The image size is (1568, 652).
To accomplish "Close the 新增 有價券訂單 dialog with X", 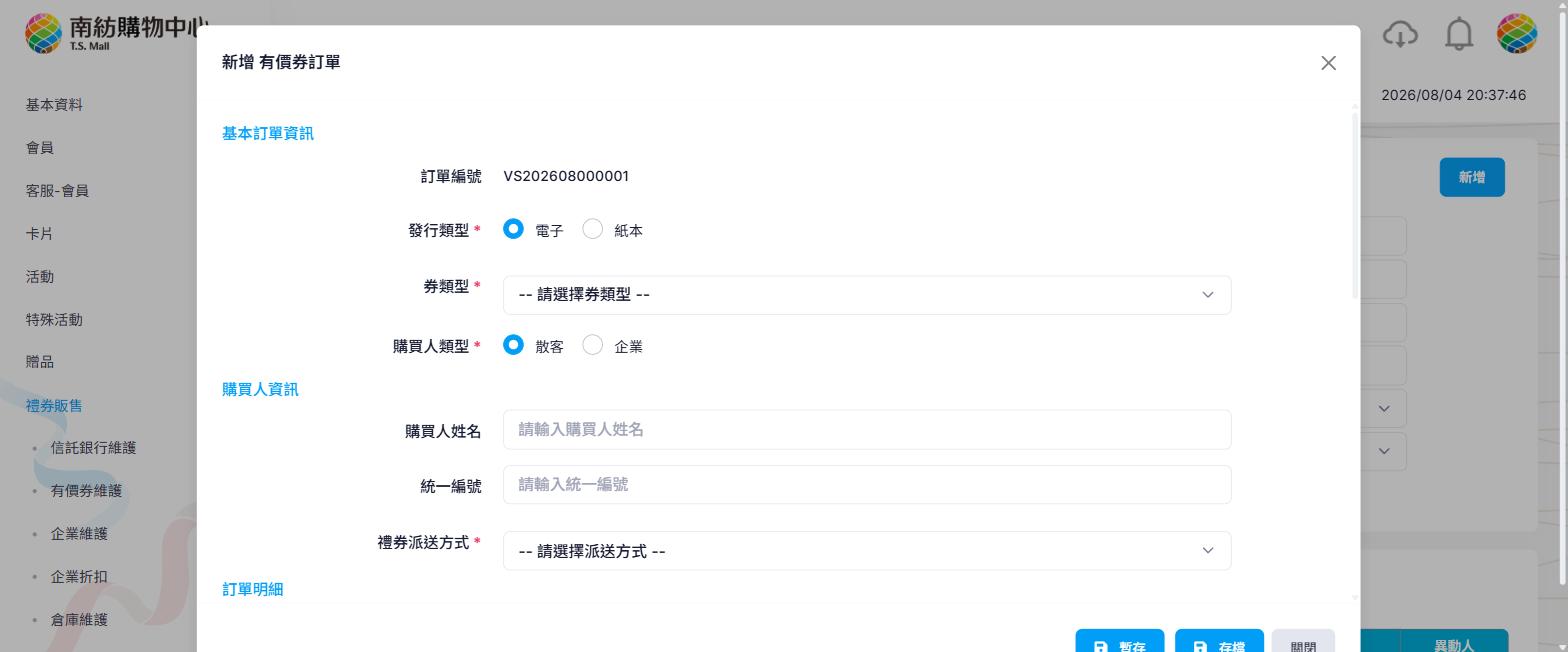I will pyautogui.click(x=1328, y=63).
